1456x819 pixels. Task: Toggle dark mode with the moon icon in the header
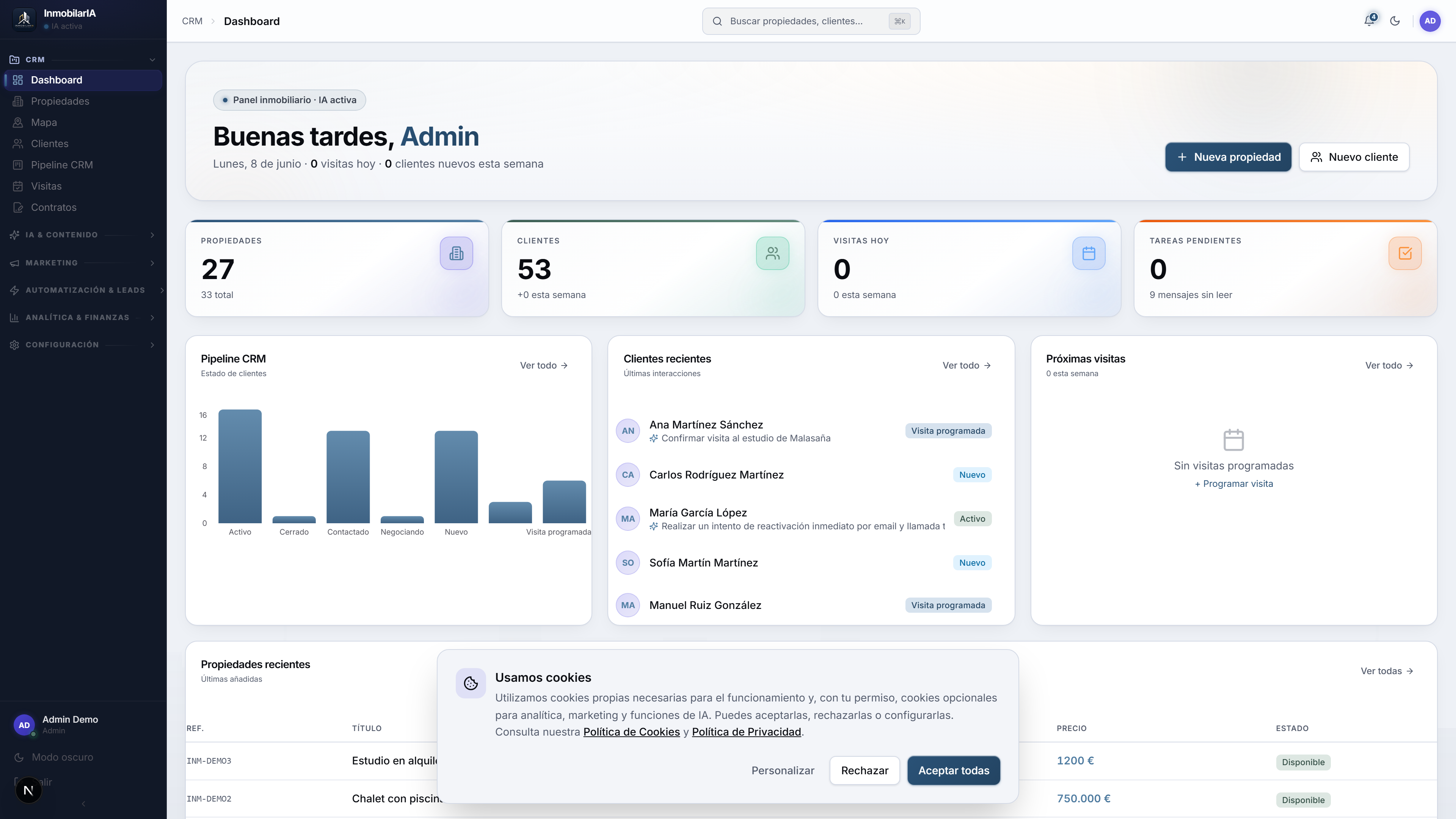tap(1395, 21)
